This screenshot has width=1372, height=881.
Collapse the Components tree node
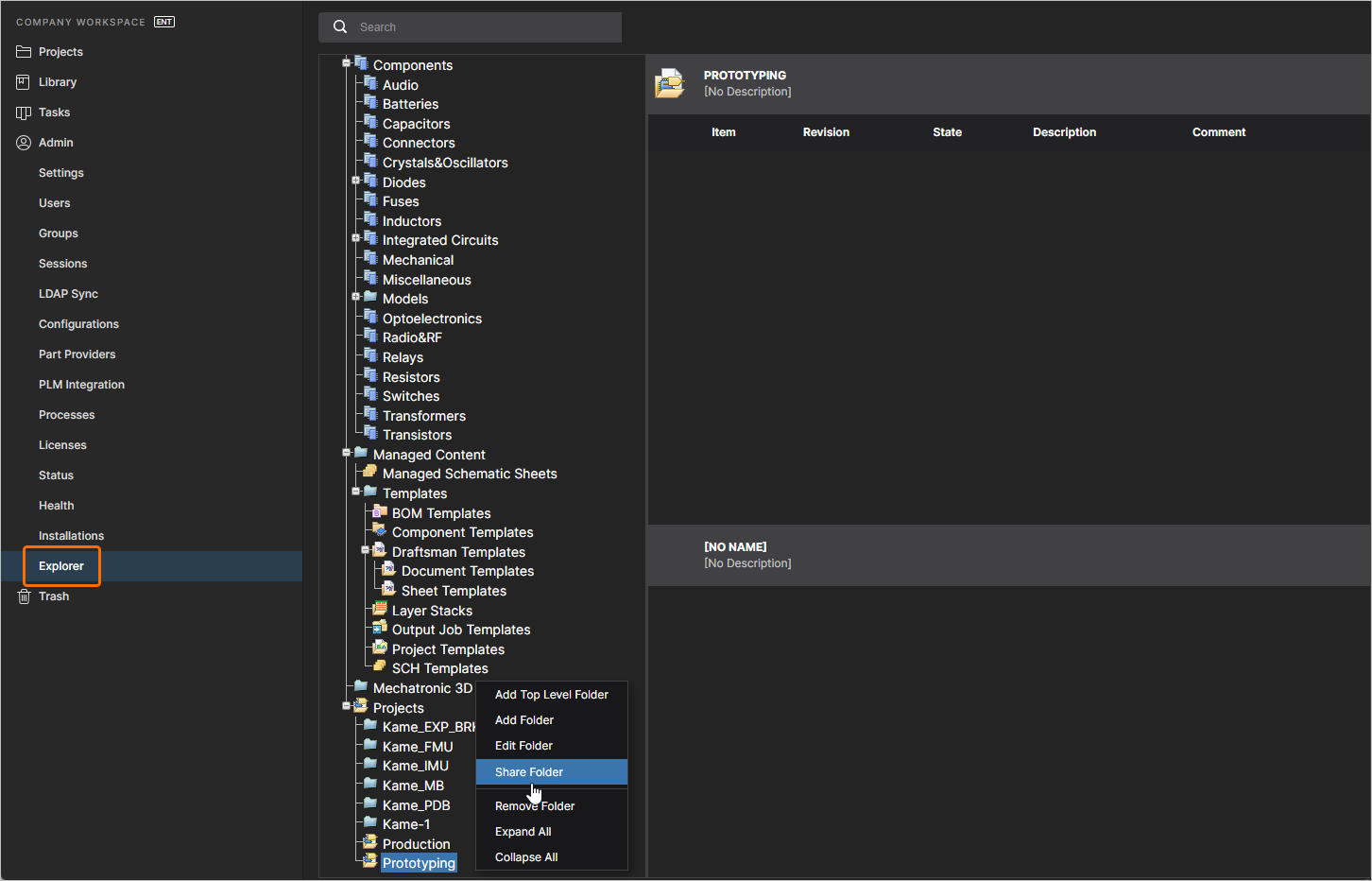pyautogui.click(x=346, y=64)
